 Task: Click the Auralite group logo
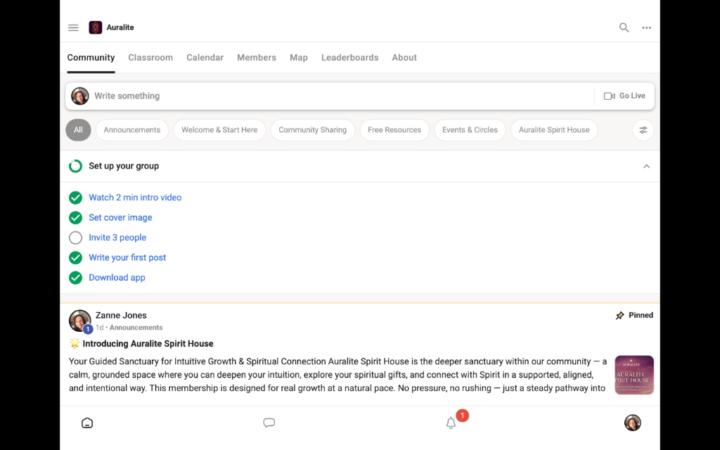[96, 28]
